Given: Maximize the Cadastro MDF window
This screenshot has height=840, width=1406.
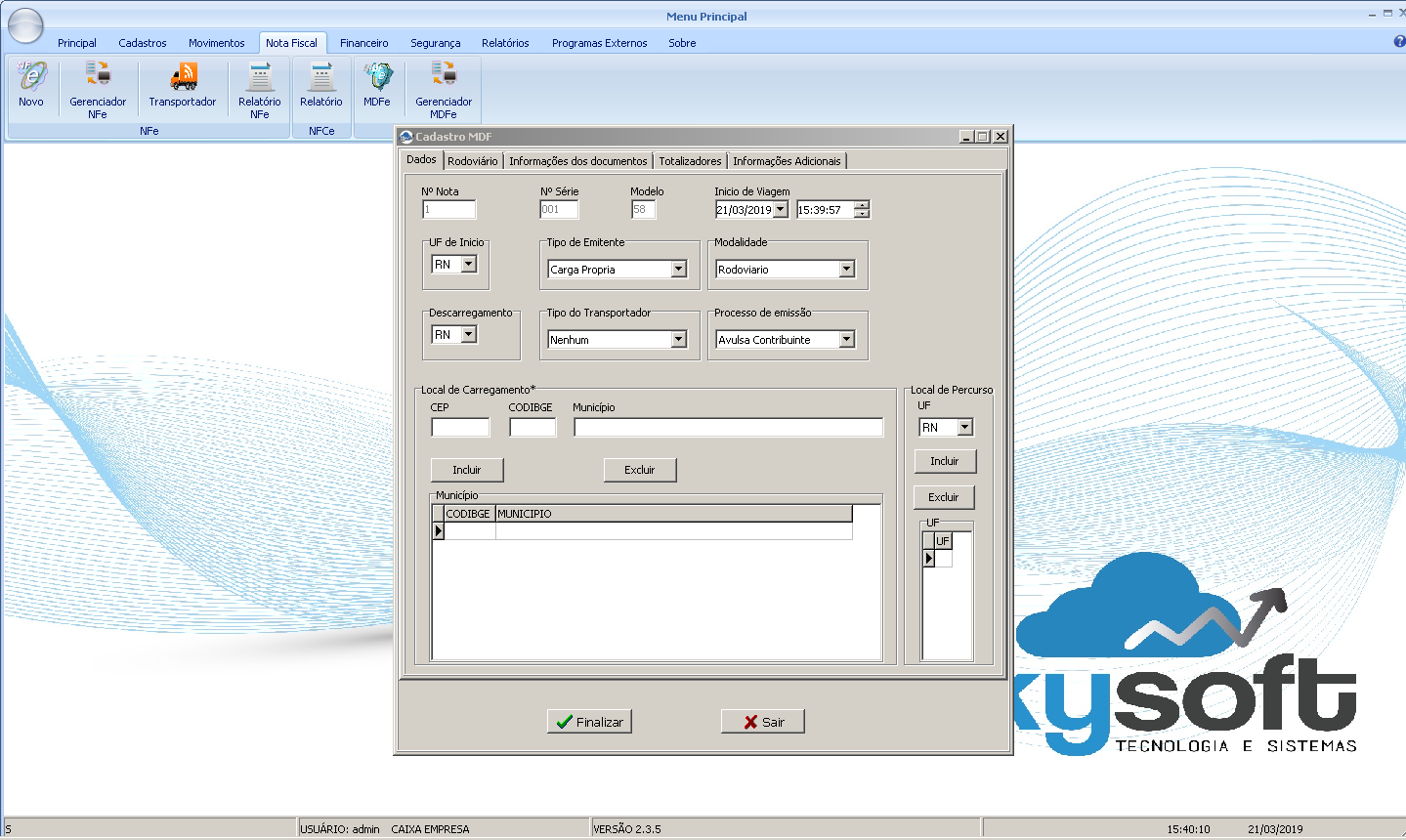Looking at the screenshot, I should tap(983, 137).
